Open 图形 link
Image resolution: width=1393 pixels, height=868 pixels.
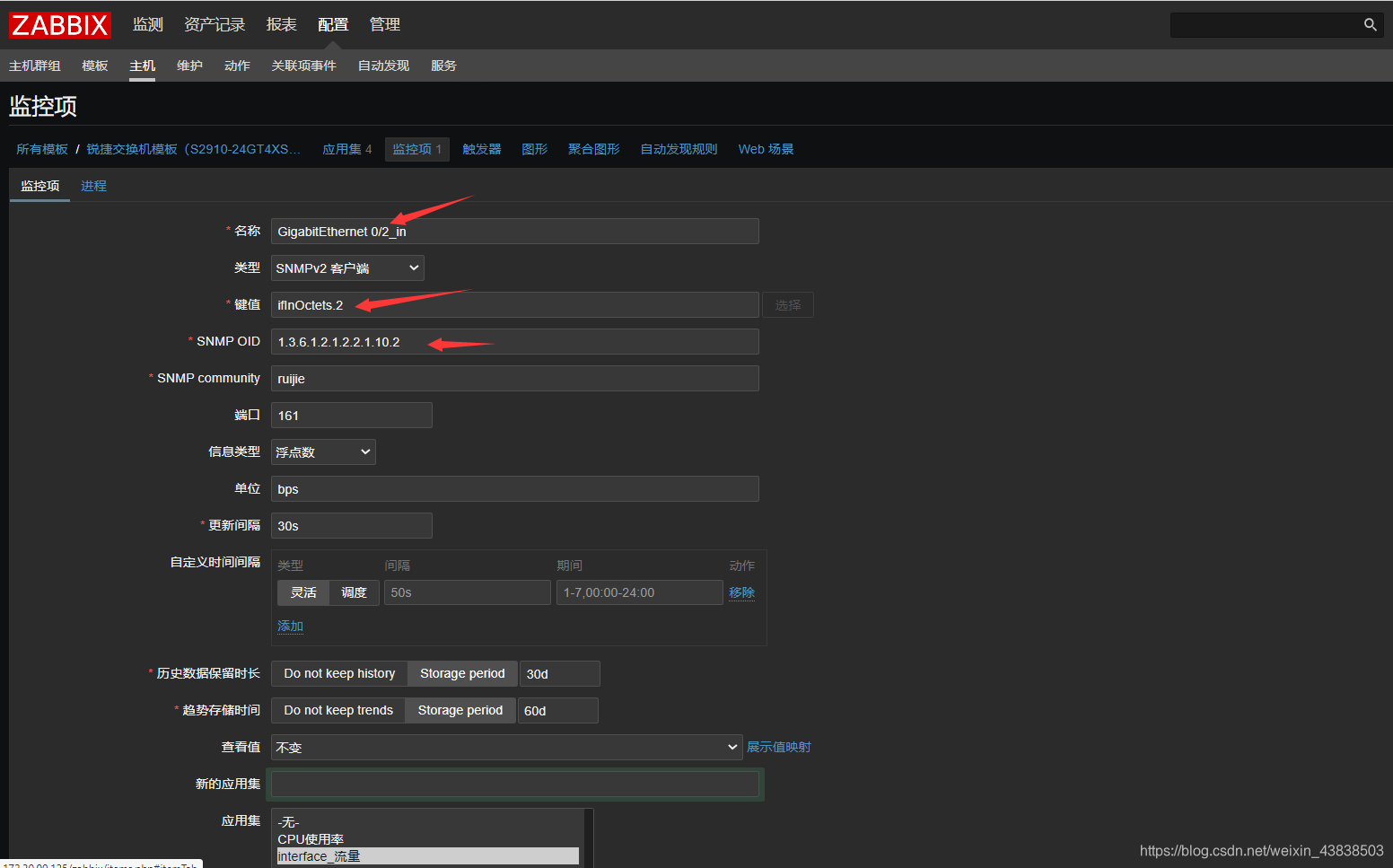click(535, 149)
